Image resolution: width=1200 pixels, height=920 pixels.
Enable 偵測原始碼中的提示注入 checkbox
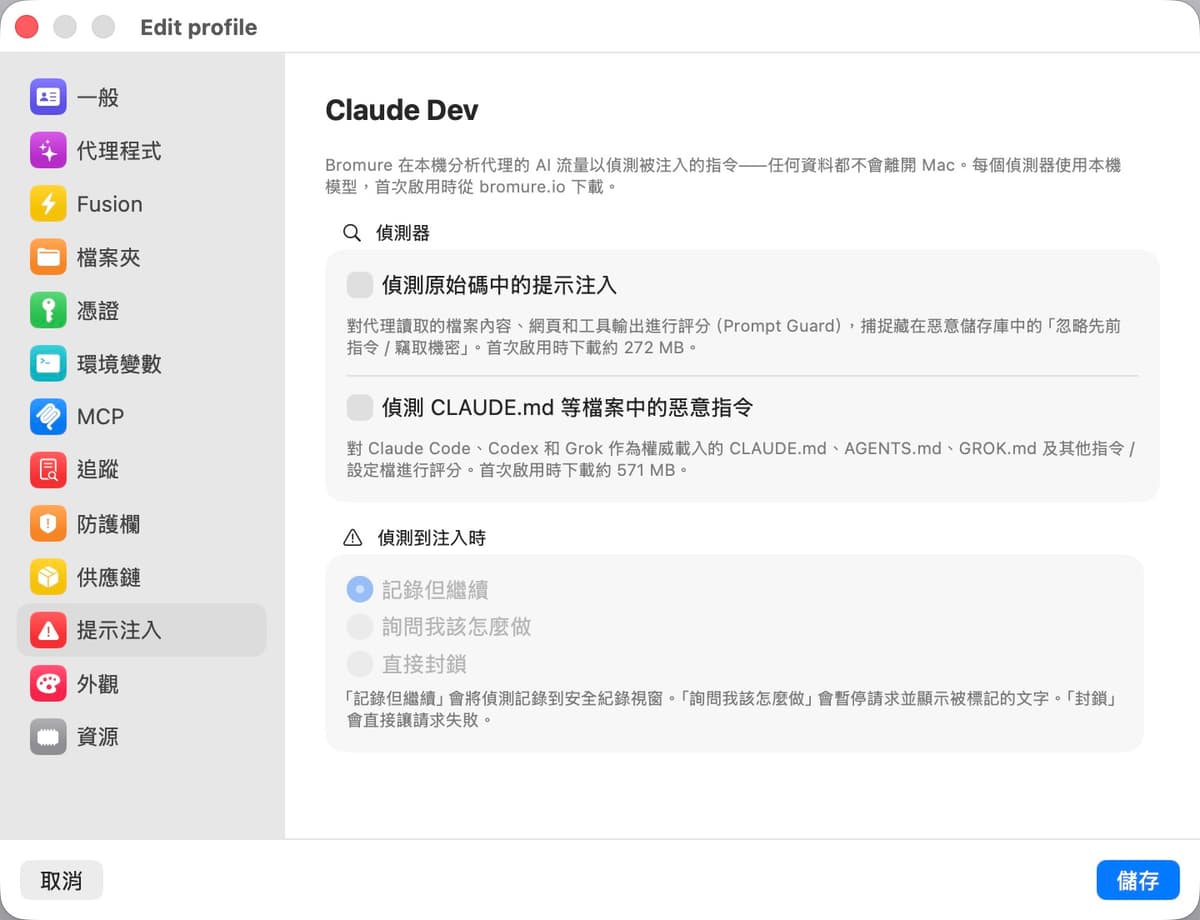pos(360,285)
